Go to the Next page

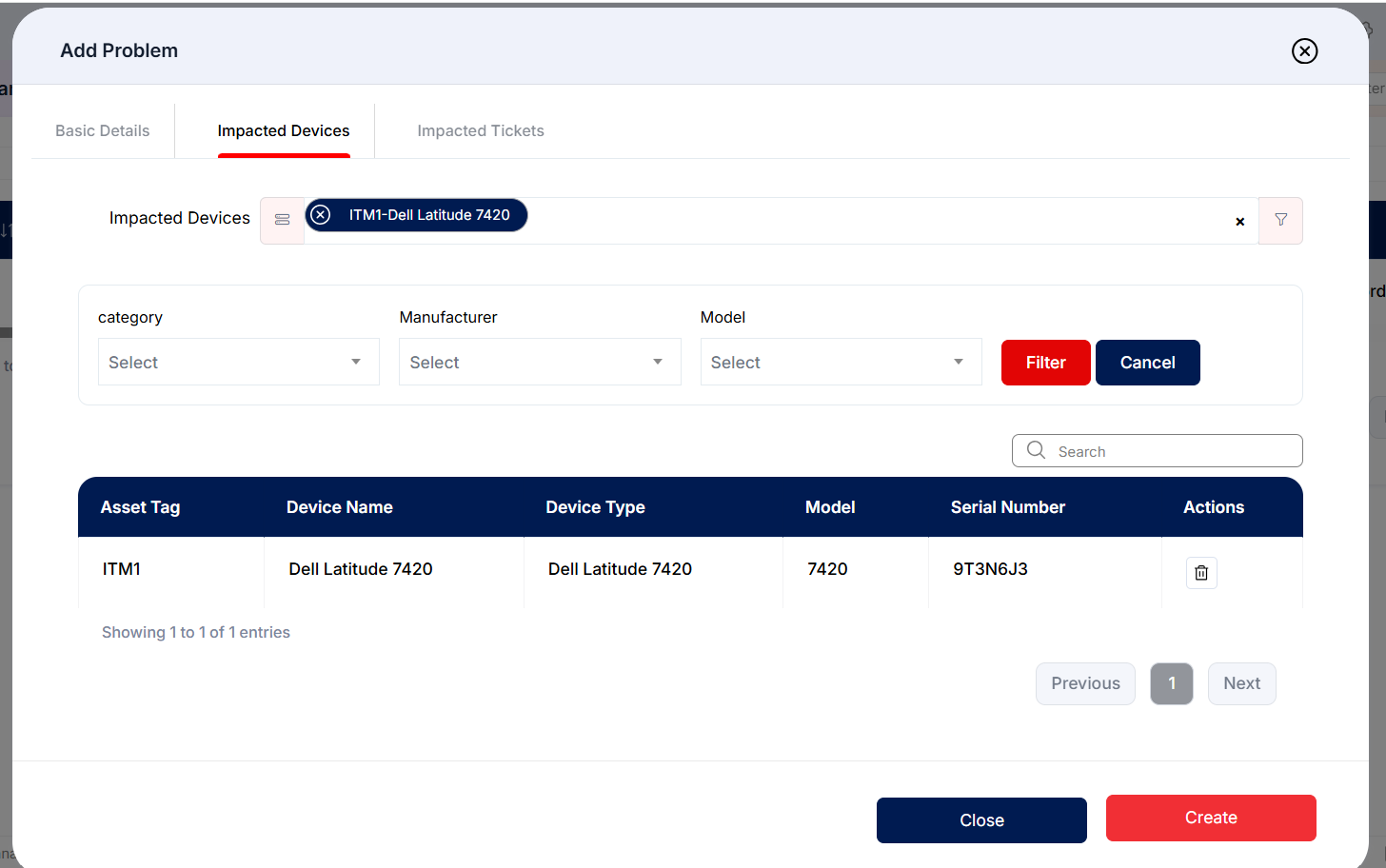[x=1241, y=683]
